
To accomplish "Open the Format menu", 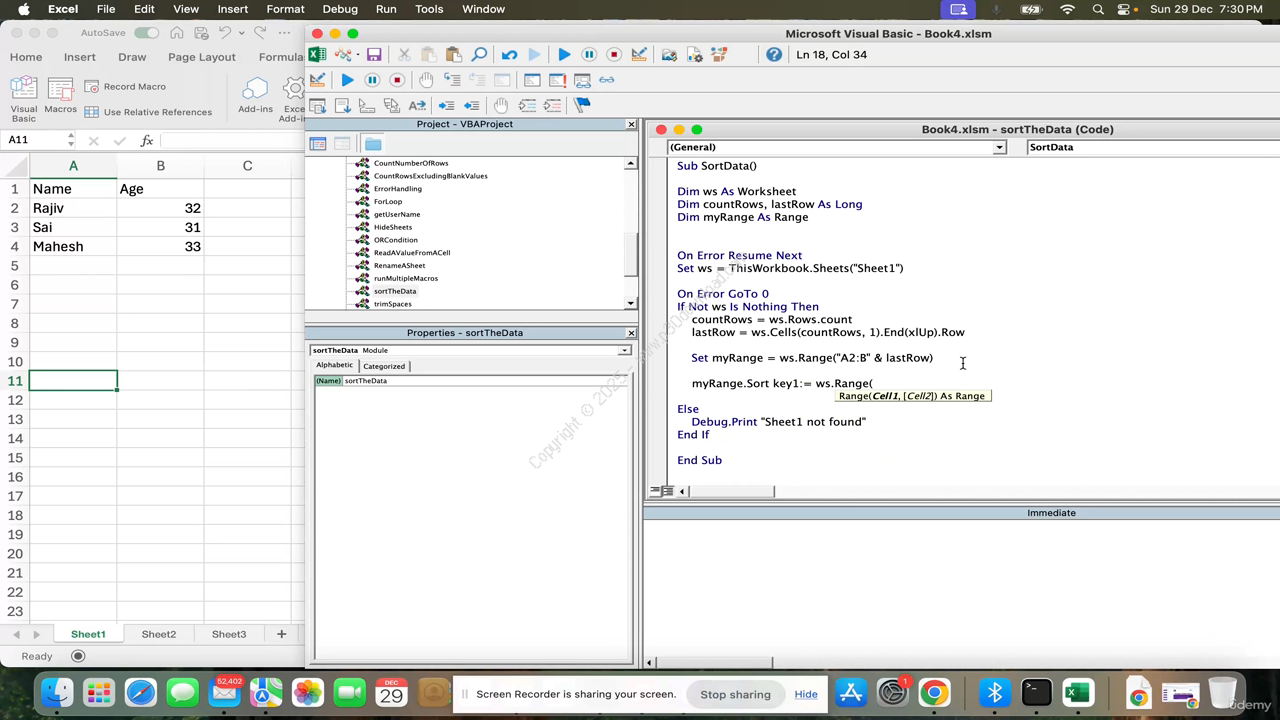I will coord(285,9).
